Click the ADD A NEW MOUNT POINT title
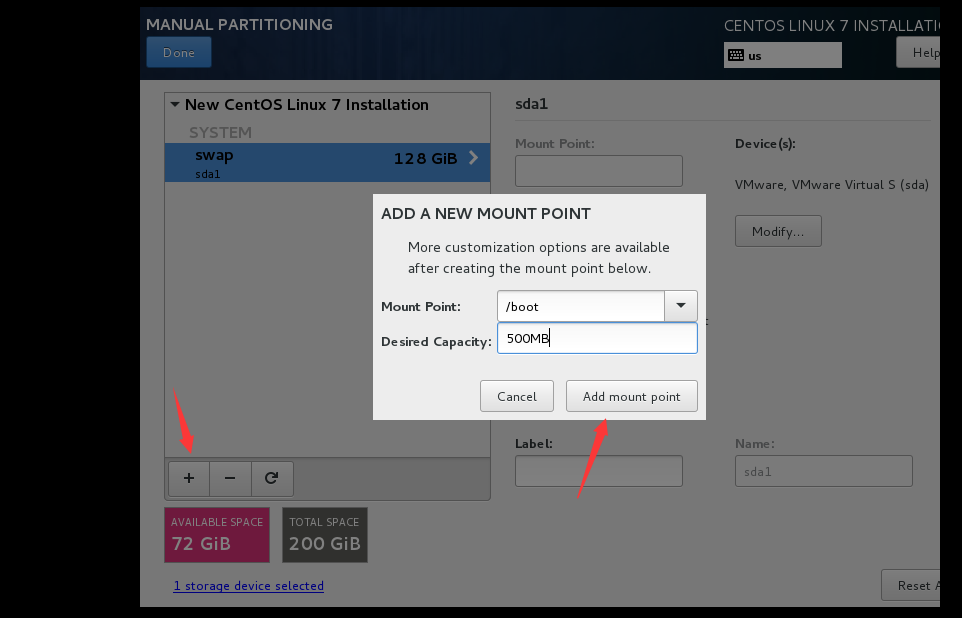Screen dimensions: 962x618 point(486,214)
